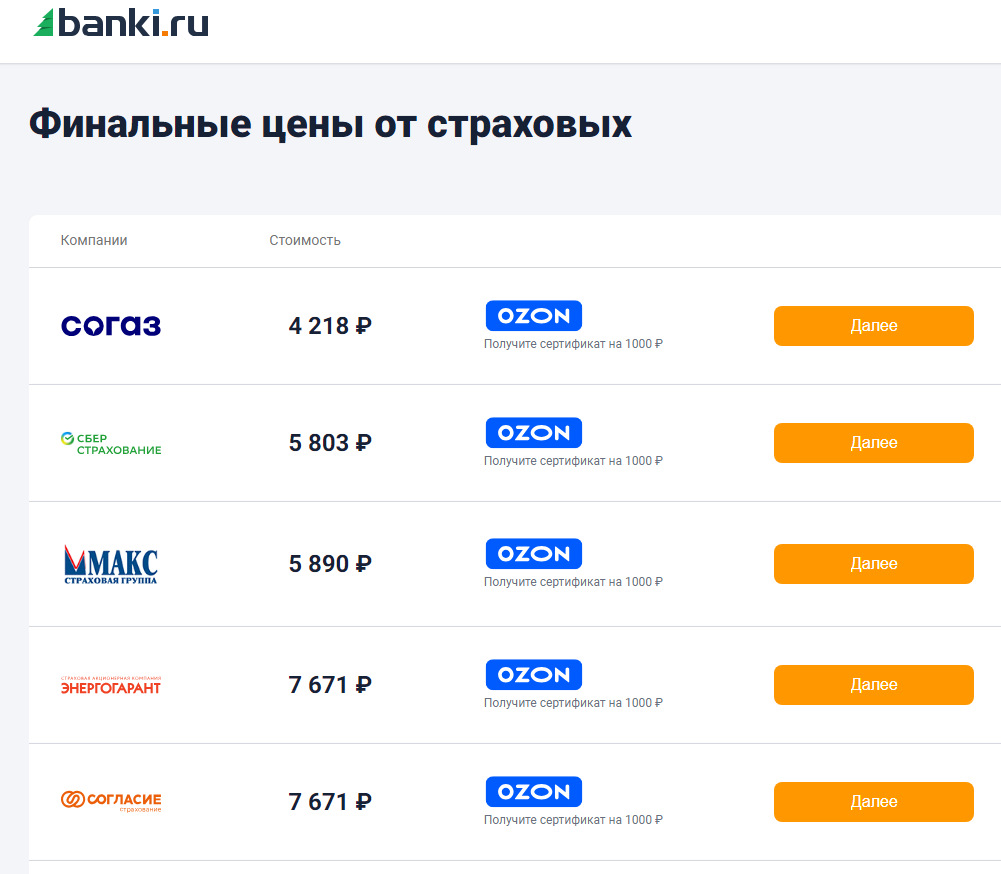Click the OZON badge in СОГАЗ row

coord(534,316)
